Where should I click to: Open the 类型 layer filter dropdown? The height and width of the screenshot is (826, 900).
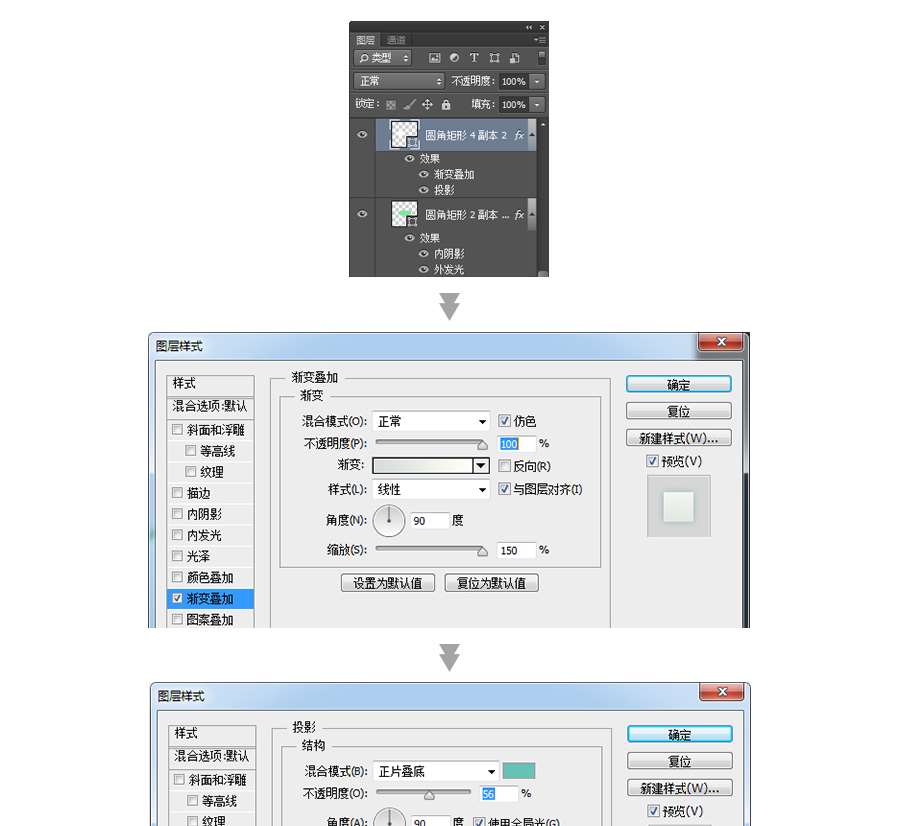click(383, 58)
